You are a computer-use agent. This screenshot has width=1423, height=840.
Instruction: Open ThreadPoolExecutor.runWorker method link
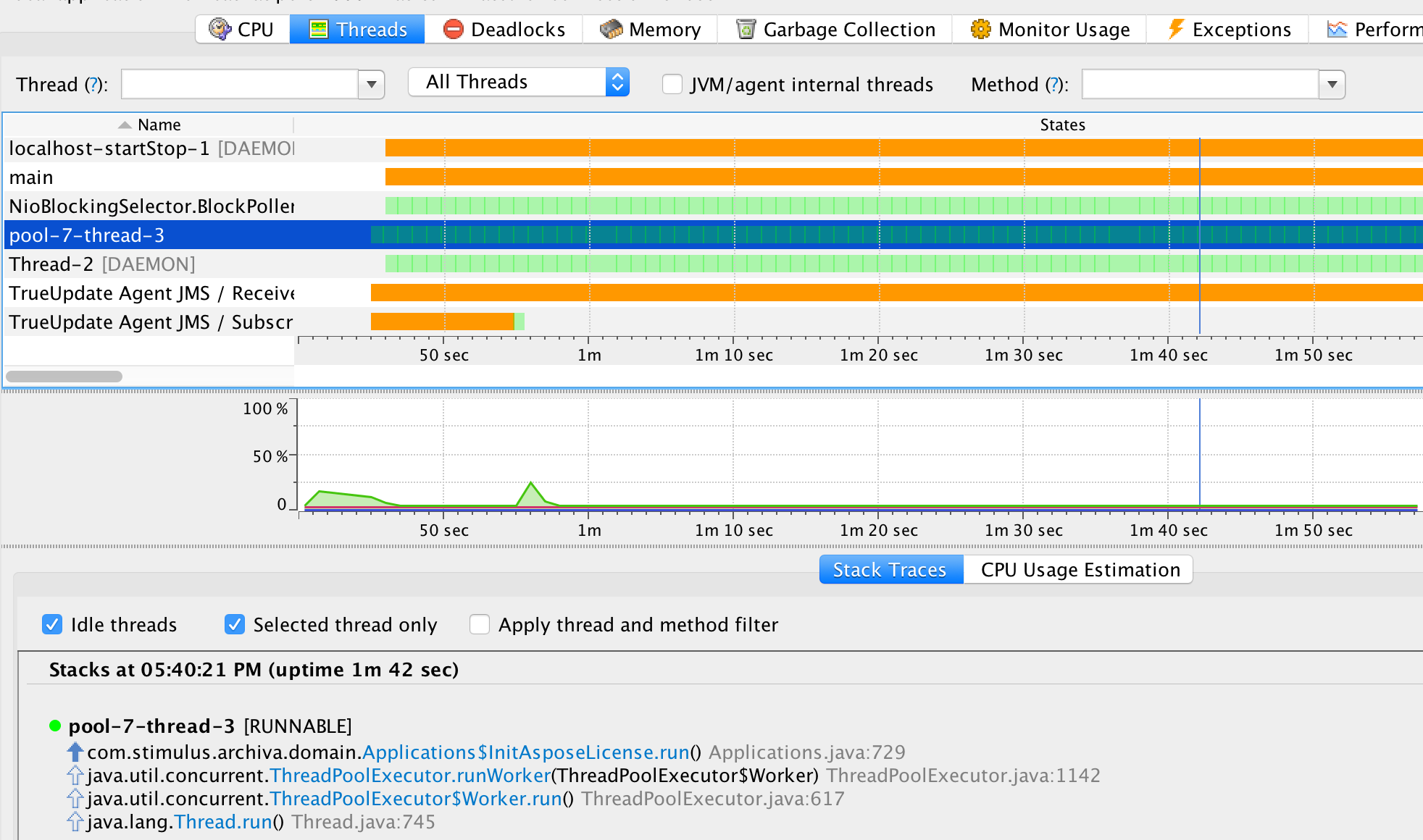[x=410, y=776]
